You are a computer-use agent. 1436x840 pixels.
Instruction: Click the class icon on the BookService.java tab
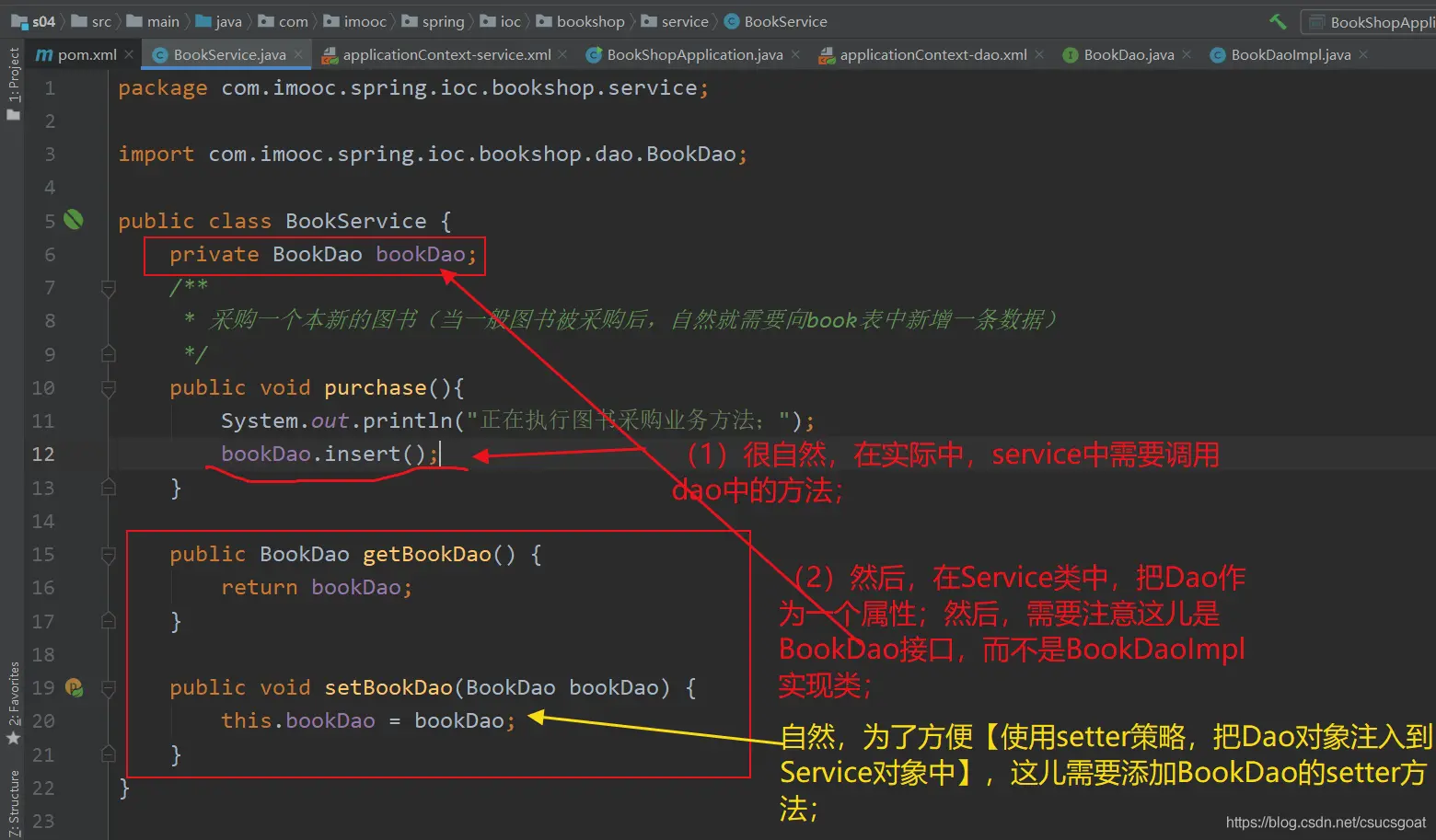click(x=159, y=55)
